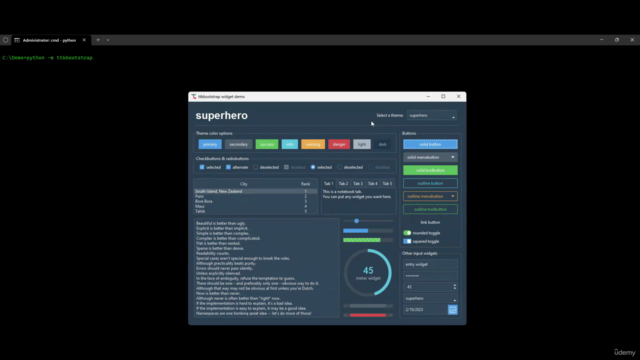Viewport: 640px width, 360px height.
Task: Click the outline button
Action: (430, 183)
